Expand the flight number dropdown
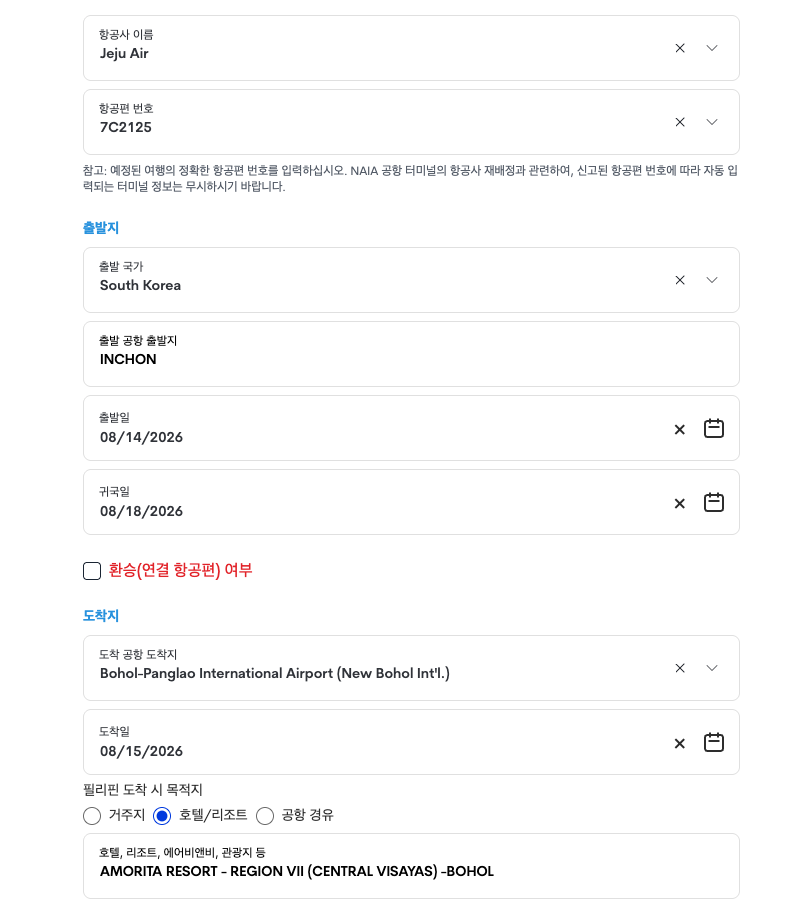Viewport: 798px width, 910px height. 712,122
